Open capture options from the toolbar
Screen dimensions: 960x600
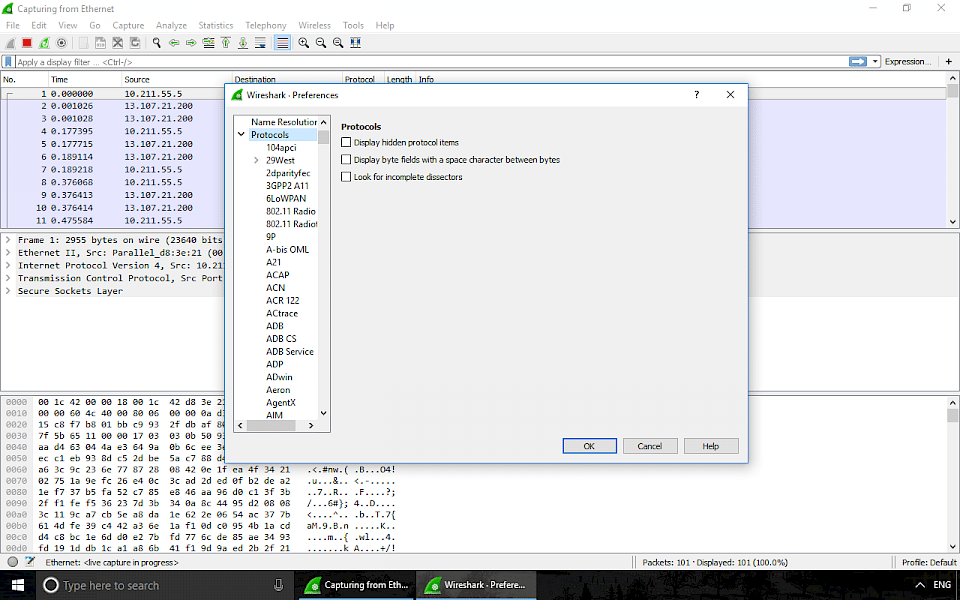(61, 43)
